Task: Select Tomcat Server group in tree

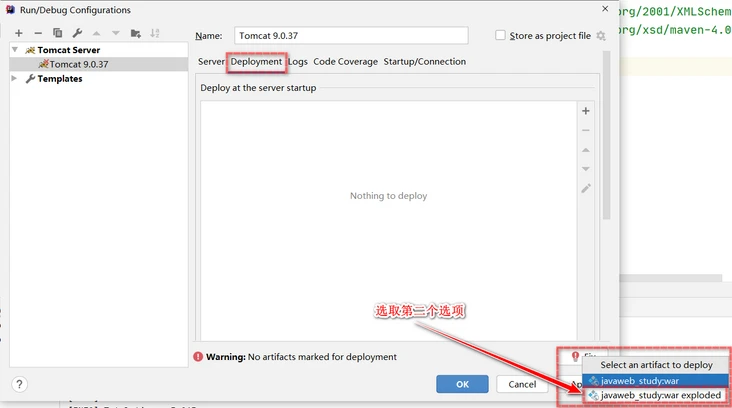Action: 69,50
